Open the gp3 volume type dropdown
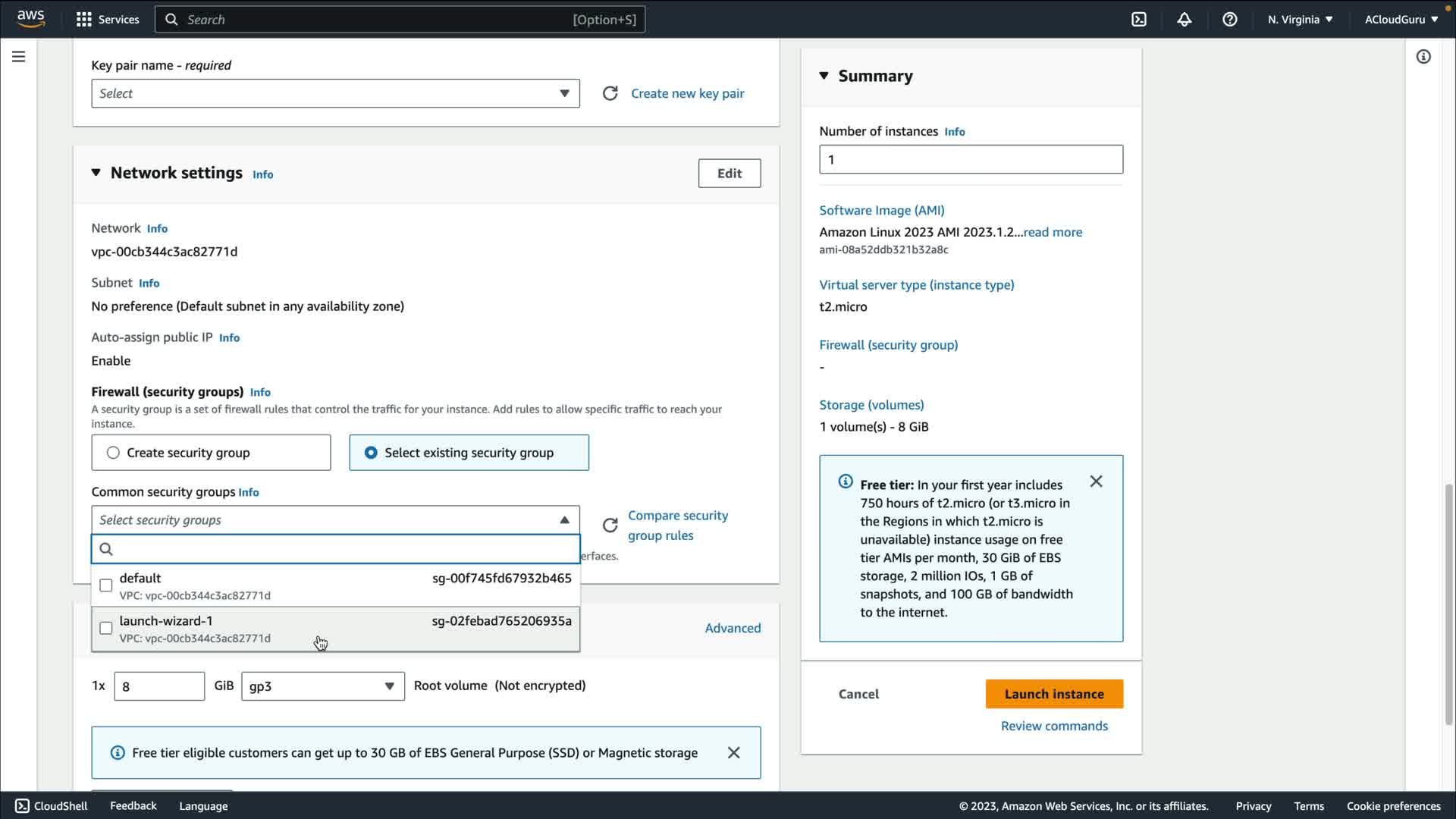Viewport: 1456px width, 819px height. pos(322,686)
